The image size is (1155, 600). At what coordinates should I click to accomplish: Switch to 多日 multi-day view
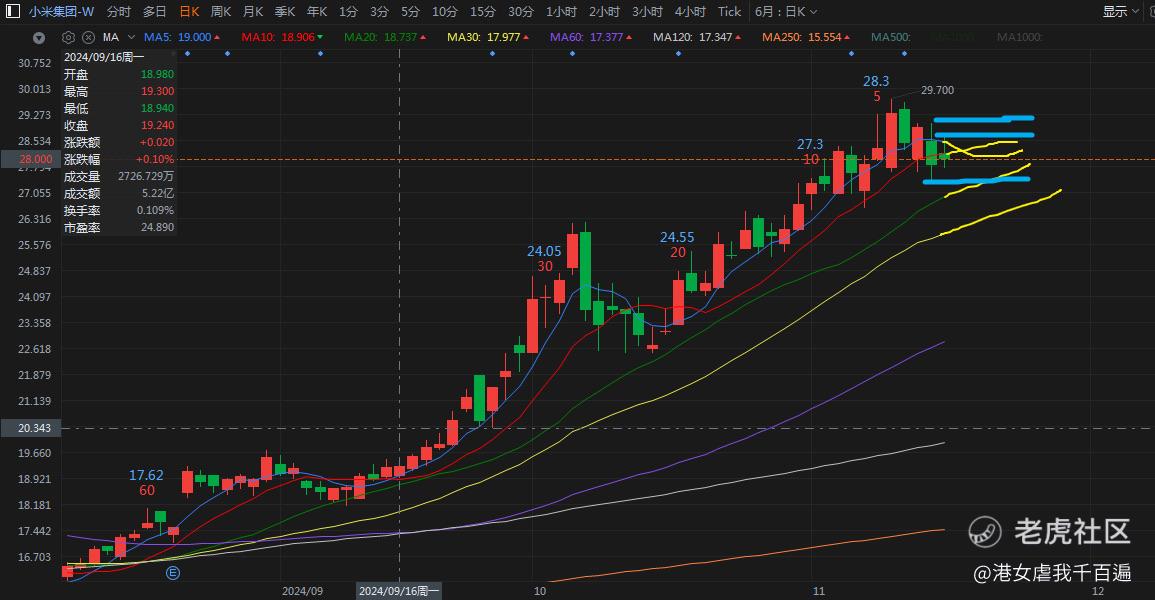[155, 12]
